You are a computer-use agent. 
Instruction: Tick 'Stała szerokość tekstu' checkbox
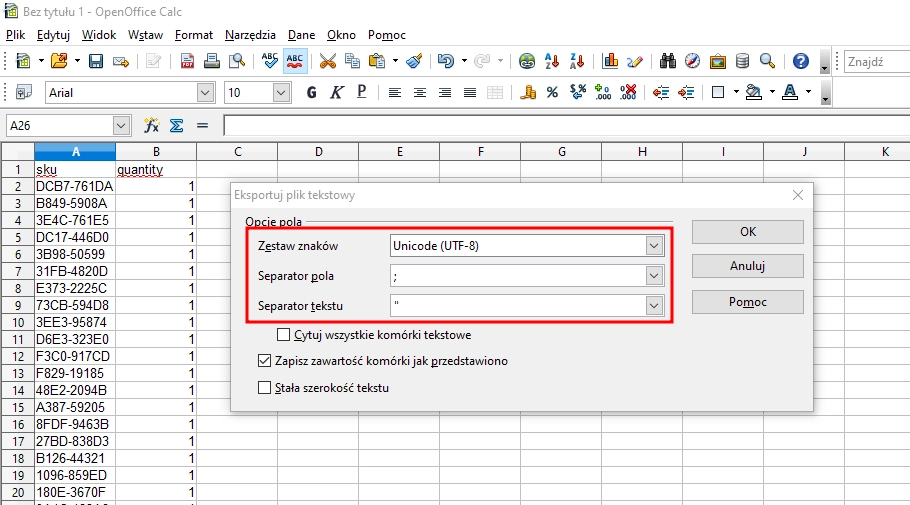coord(265,388)
